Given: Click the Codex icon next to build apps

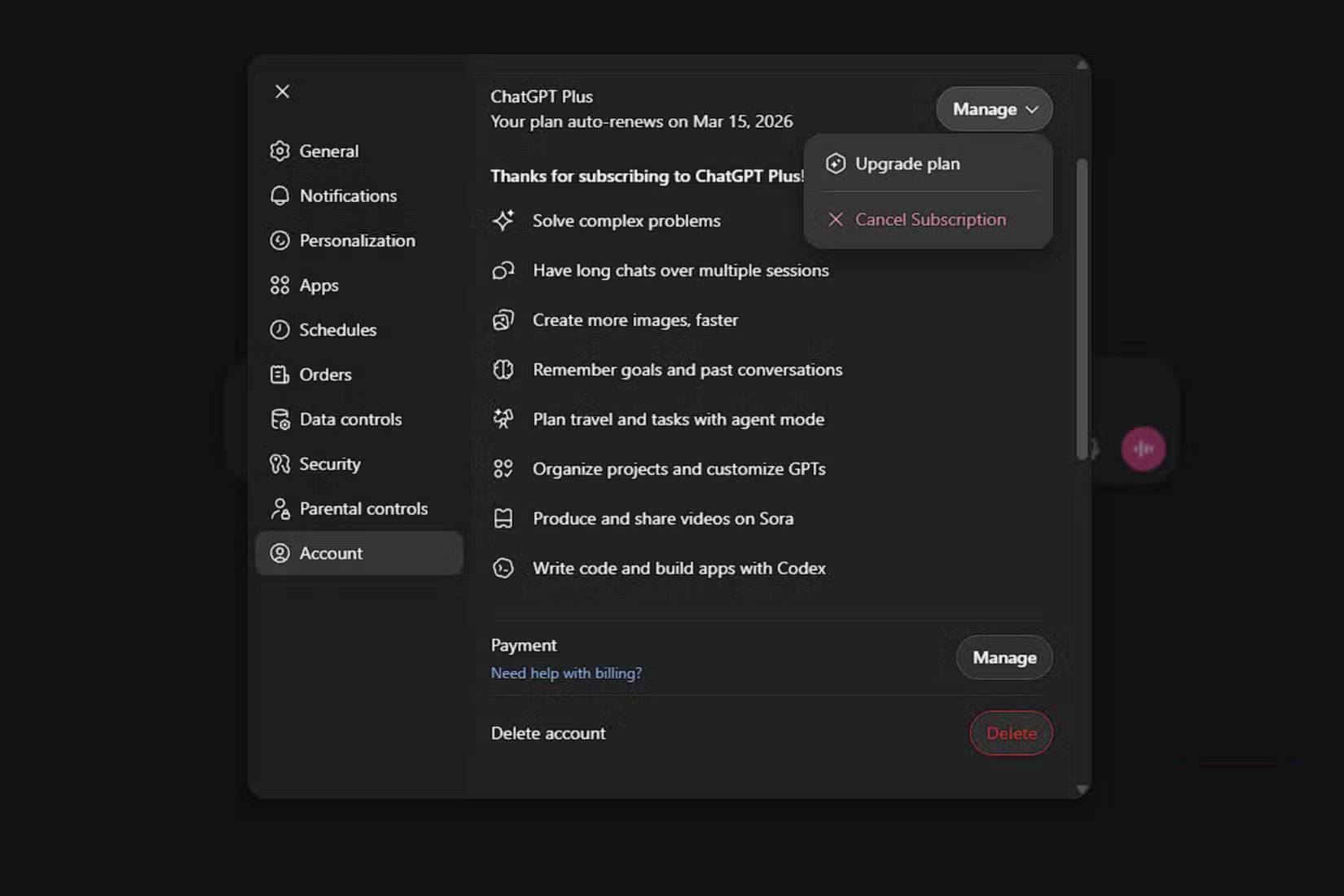Looking at the screenshot, I should (x=503, y=568).
